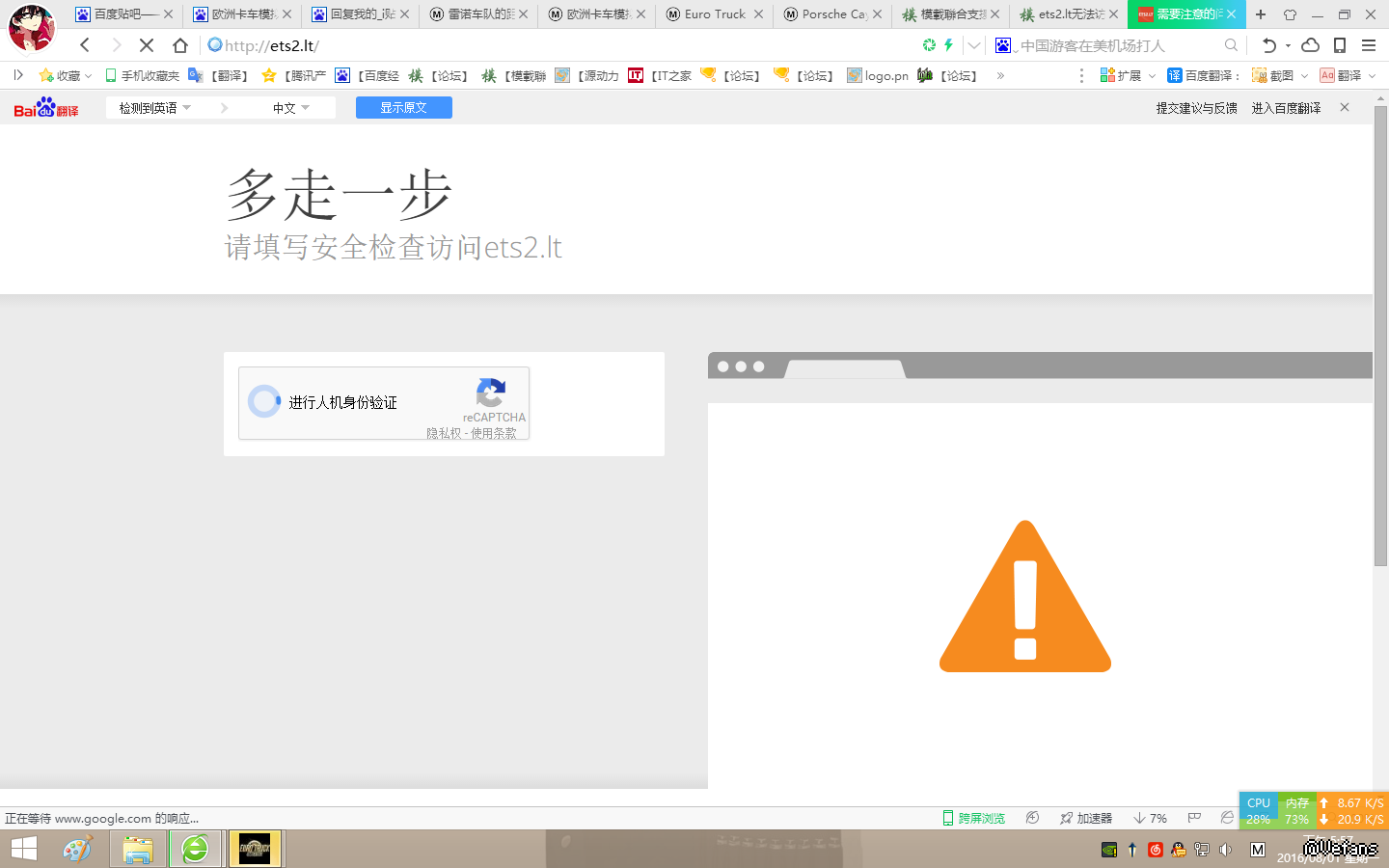The height and width of the screenshot is (868, 1389).
Task: Close the Baidu translation bar
Action: pos(1345,107)
